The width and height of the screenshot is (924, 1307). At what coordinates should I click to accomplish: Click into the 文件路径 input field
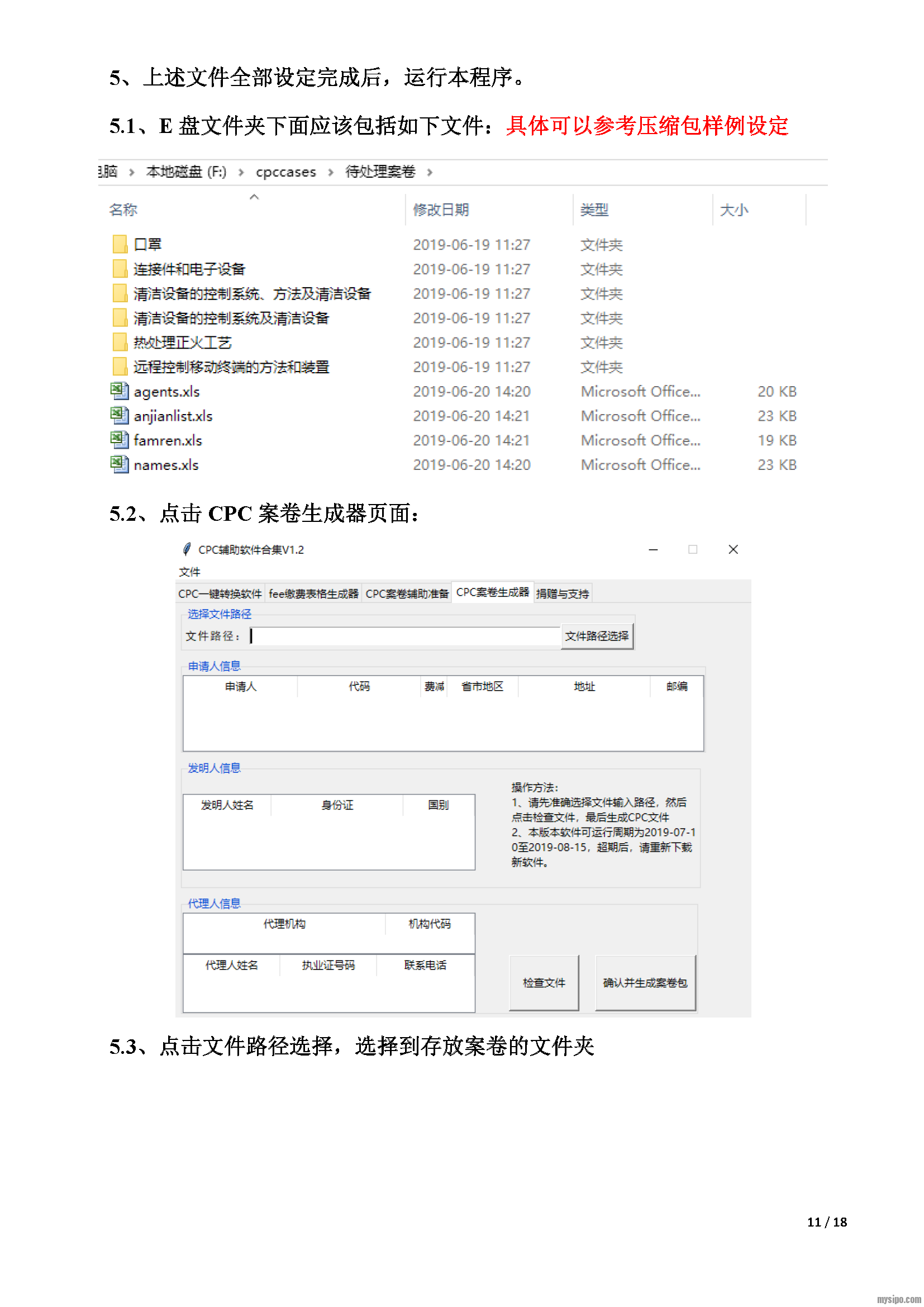tap(405, 636)
